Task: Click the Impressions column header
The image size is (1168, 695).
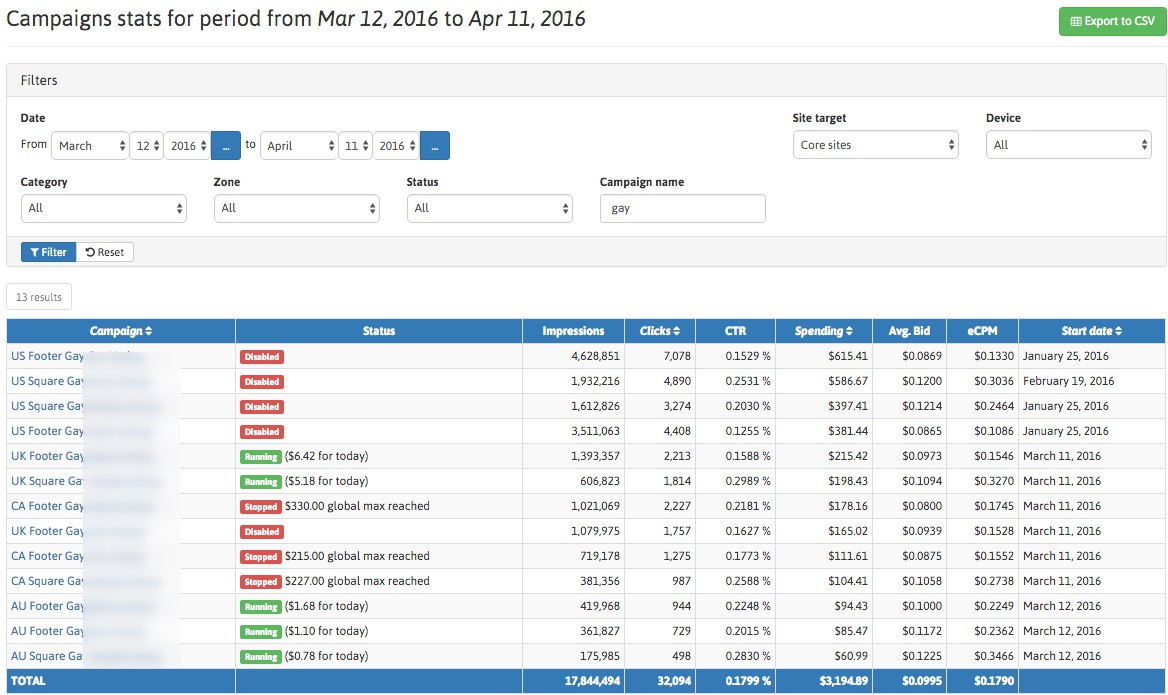Action: [573, 331]
